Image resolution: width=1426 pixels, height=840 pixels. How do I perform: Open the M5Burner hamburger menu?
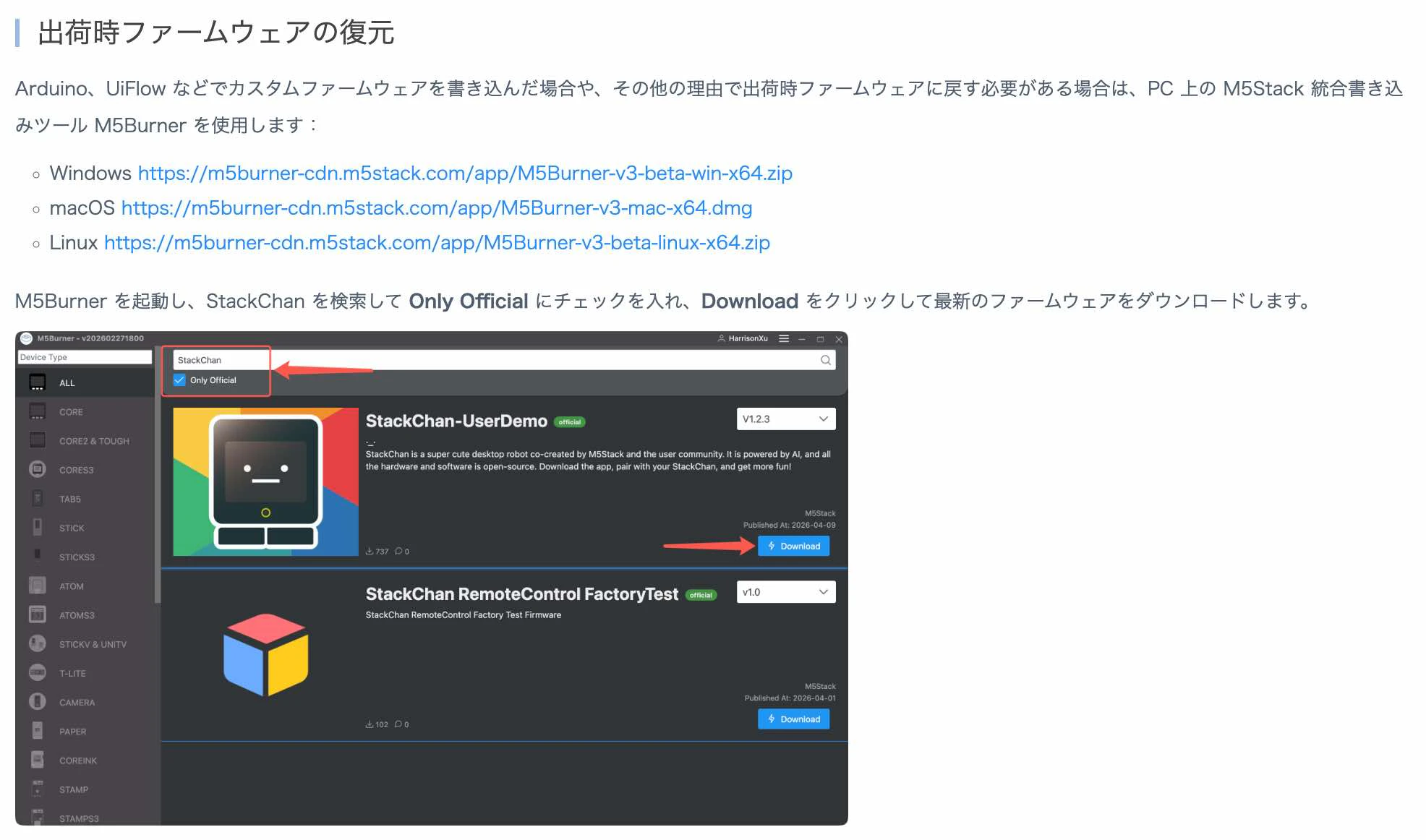784,338
